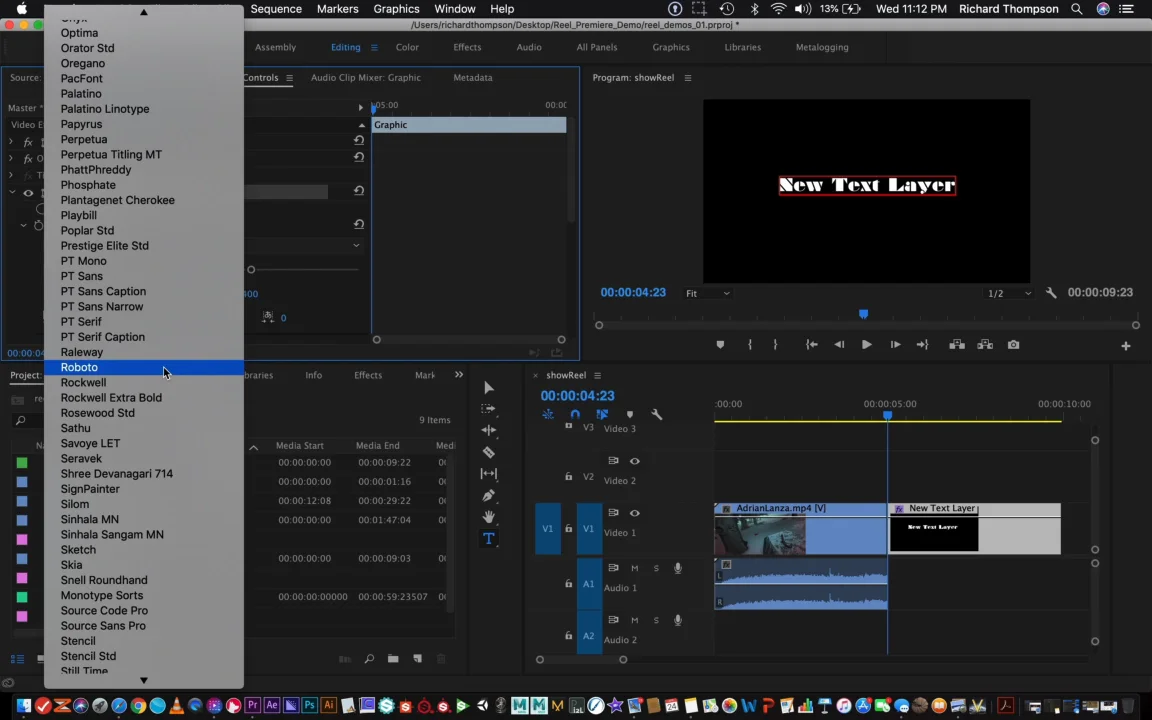Show hidden panel tabs with double chevron
The height and width of the screenshot is (720, 1152).
[459, 375]
